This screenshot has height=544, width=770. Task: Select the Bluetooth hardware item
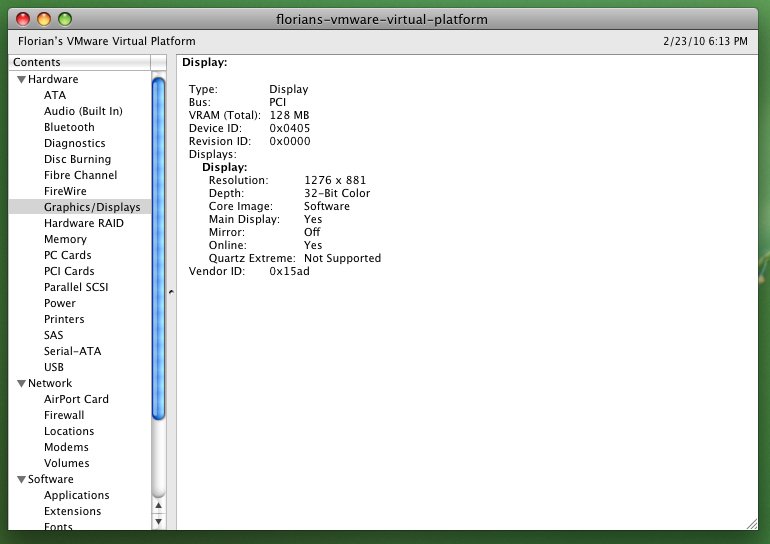click(x=69, y=128)
